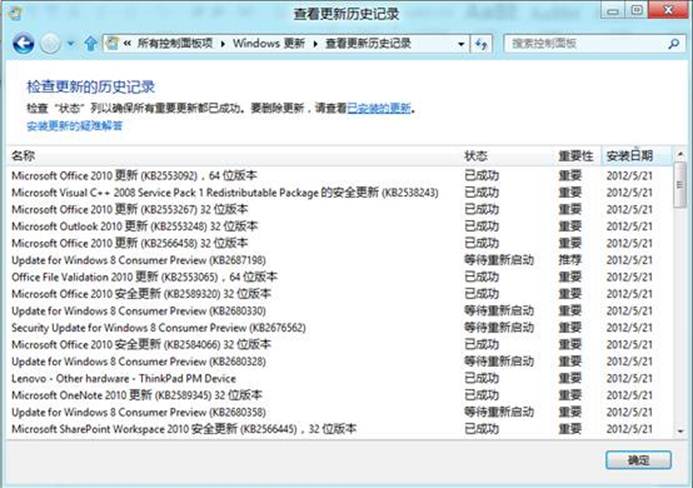Viewport: 693px width, 488px height.
Task: Click the Back navigation arrow button
Action: (23, 43)
